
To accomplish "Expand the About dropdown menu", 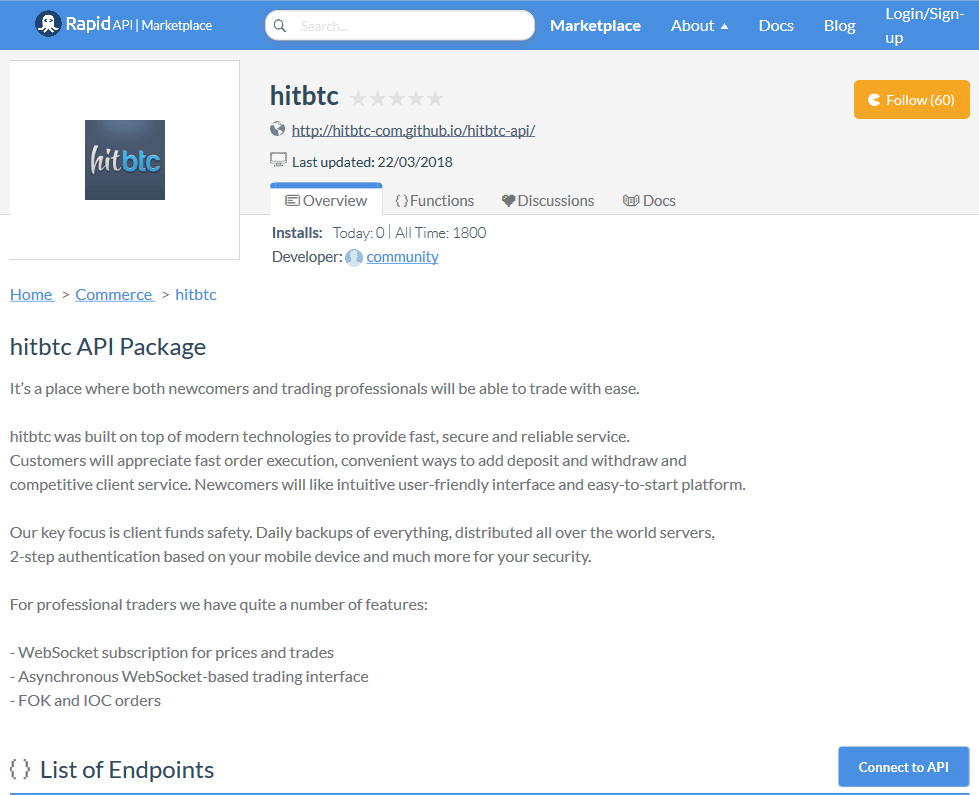I will click(x=699, y=26).
